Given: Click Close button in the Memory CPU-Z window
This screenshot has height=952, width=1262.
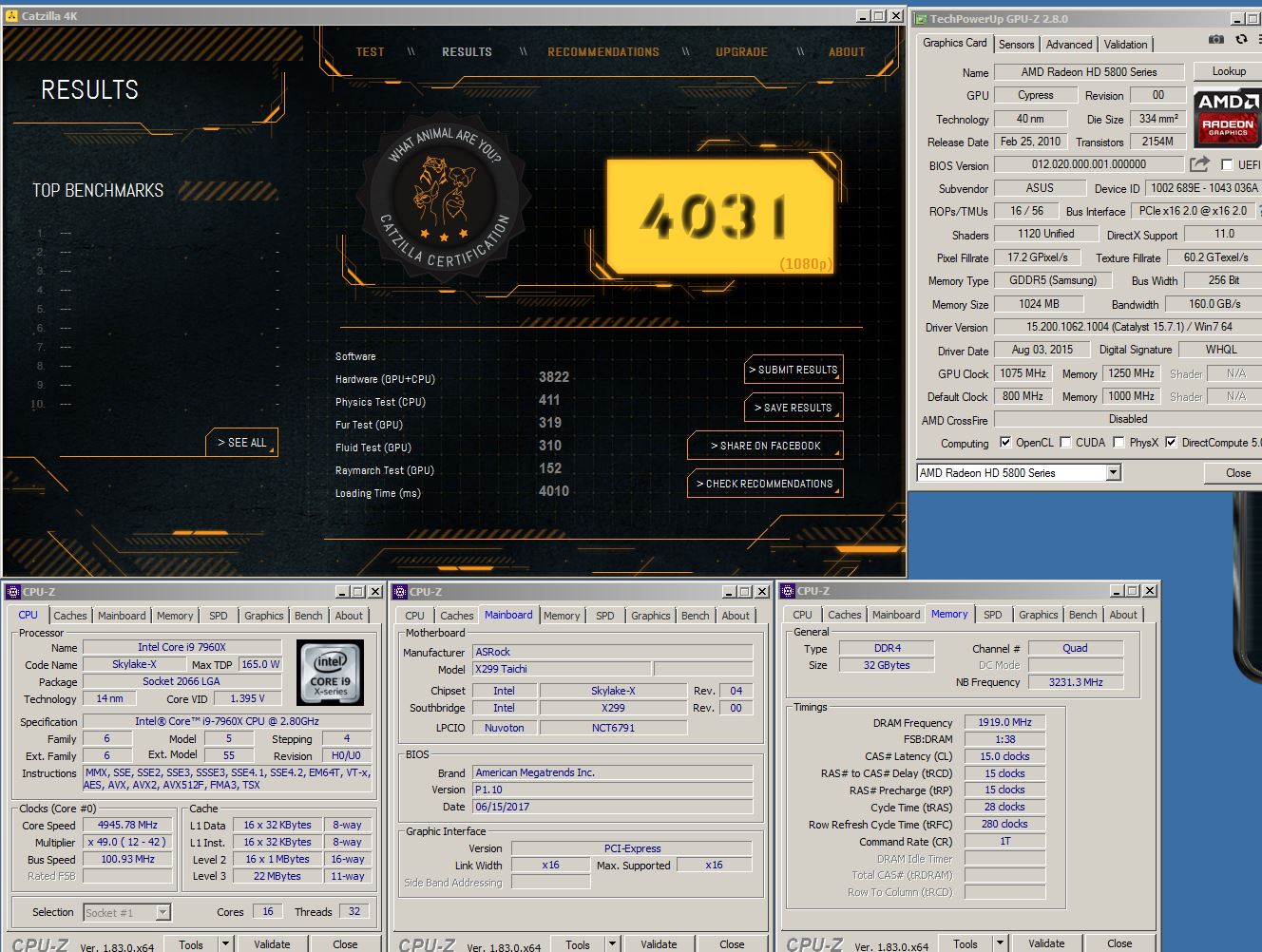Looking at the screenshot, I should pos(1119,943).
